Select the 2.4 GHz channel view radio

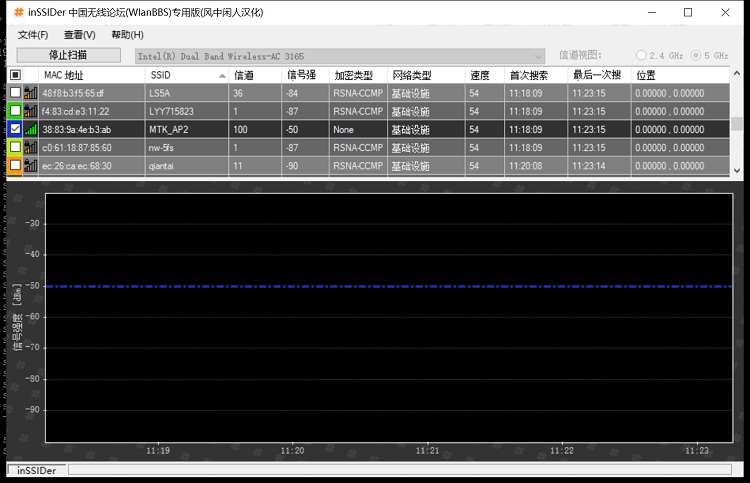click(x=642, y=55)
